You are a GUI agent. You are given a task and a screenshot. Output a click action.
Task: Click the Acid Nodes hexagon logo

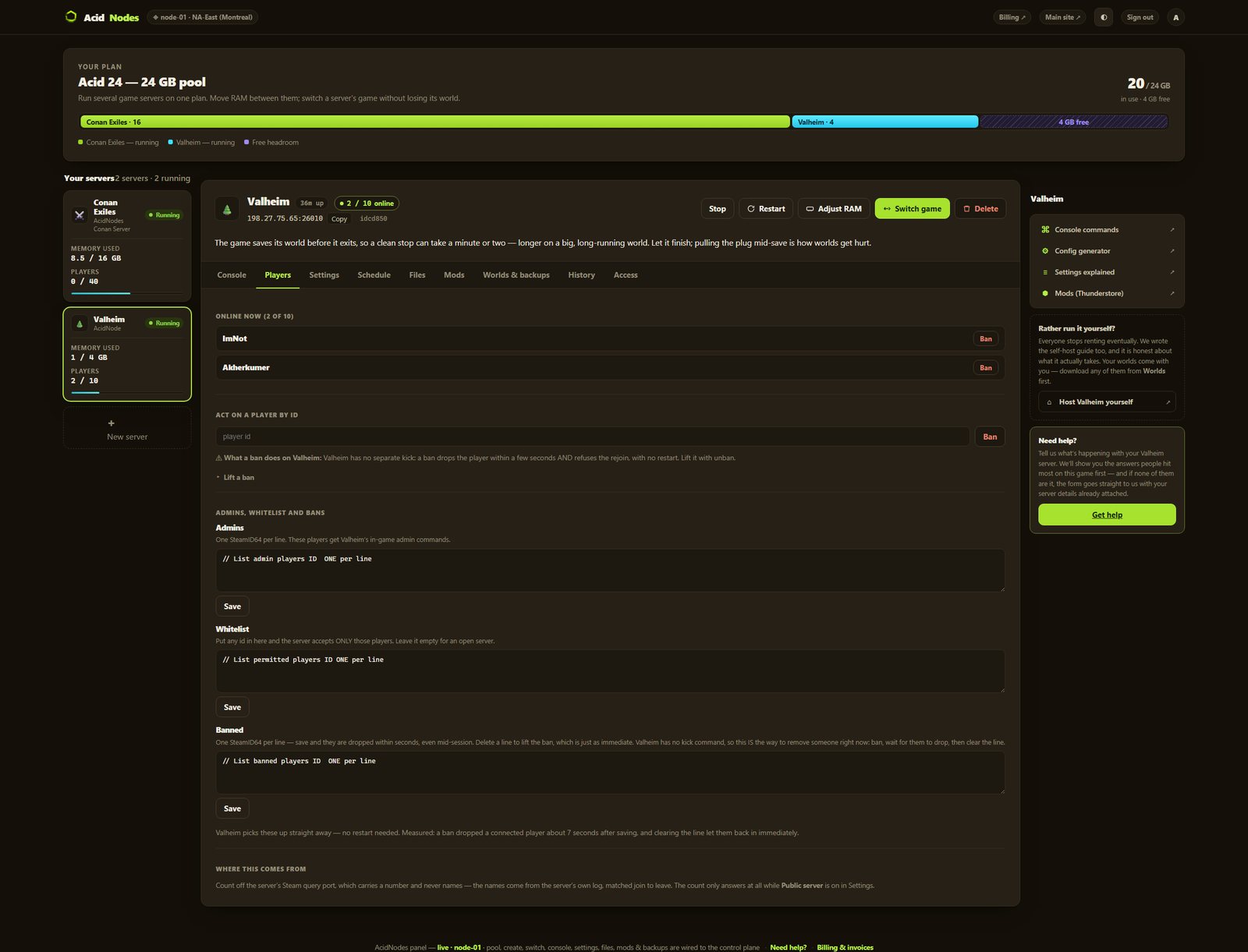coord(71,16)
